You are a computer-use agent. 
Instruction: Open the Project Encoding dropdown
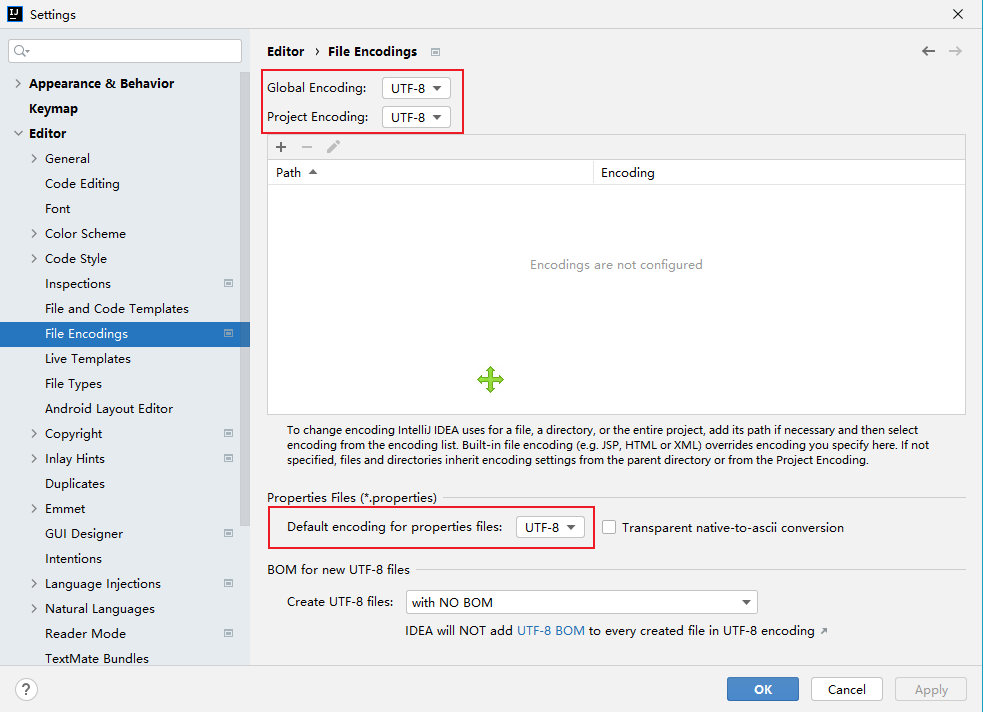[416, 117]
